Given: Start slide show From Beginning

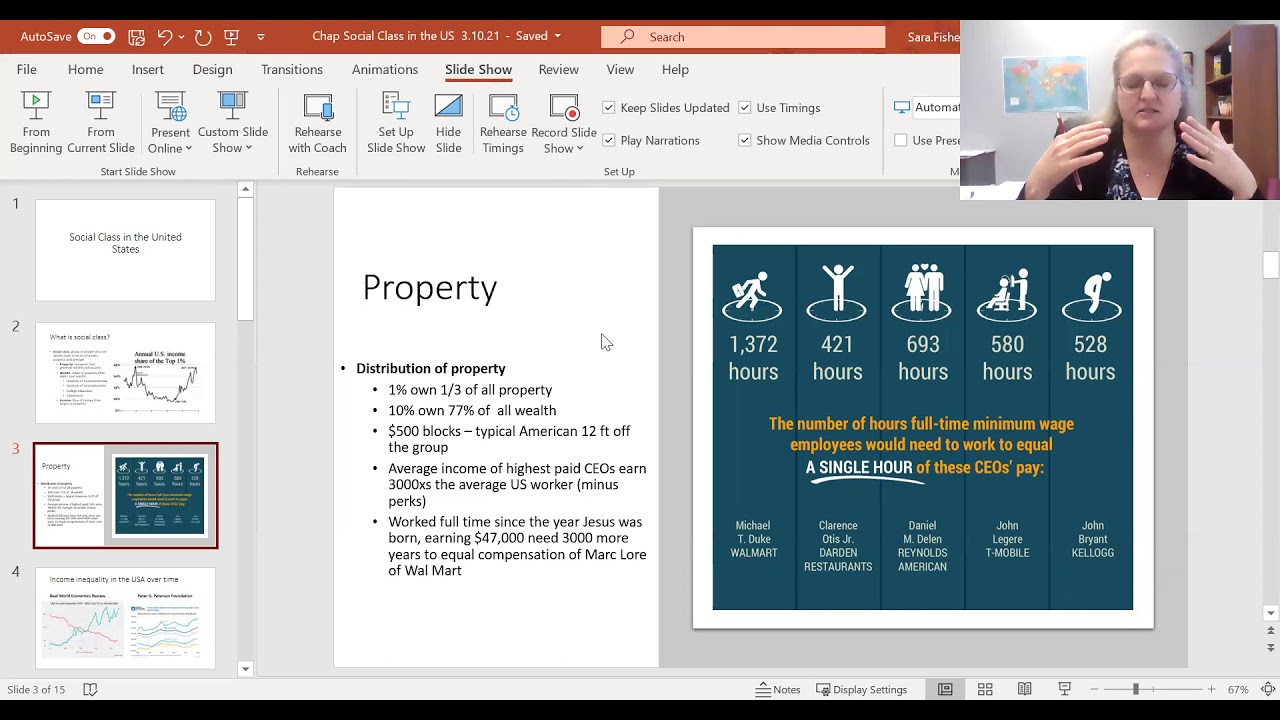Looking at the screenshot, I should tap(36, 123).
